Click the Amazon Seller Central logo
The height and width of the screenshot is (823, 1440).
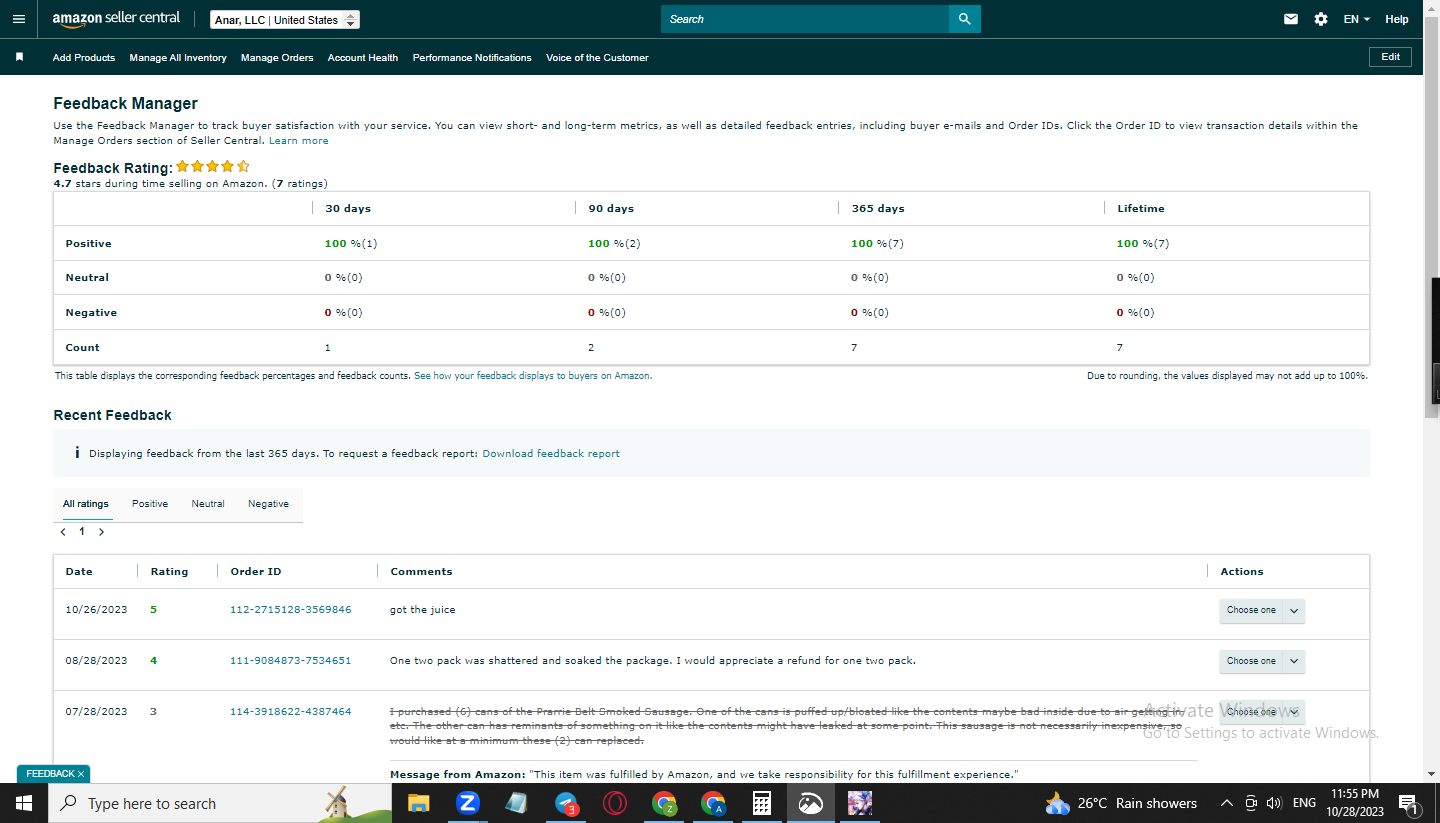pyautogui.click(x=116, y=18)
